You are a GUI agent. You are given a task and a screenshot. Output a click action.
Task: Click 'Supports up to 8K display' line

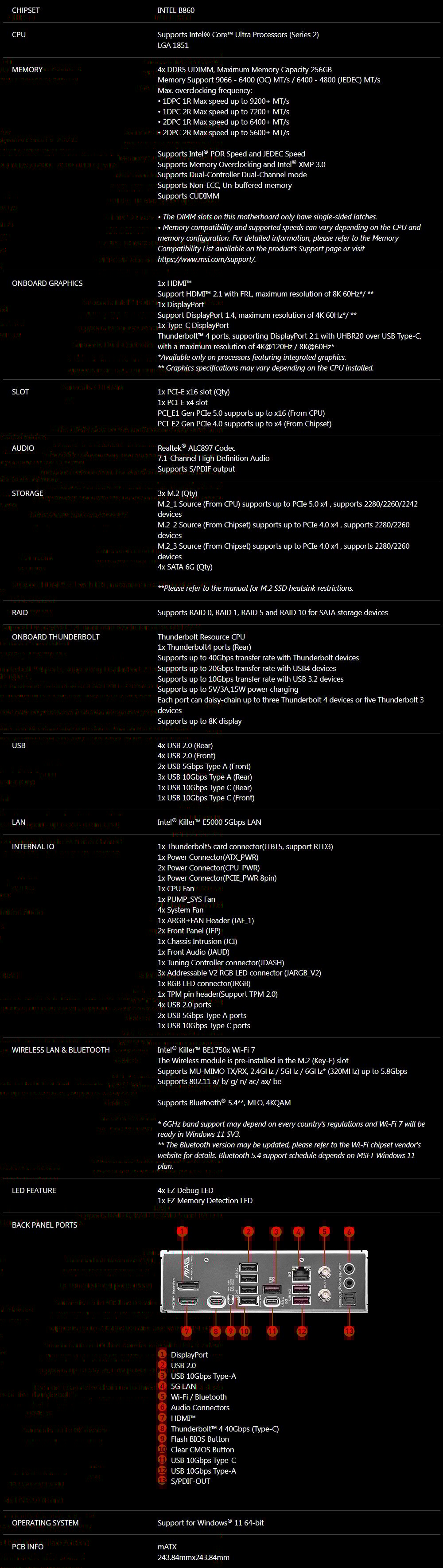[200, 722]
